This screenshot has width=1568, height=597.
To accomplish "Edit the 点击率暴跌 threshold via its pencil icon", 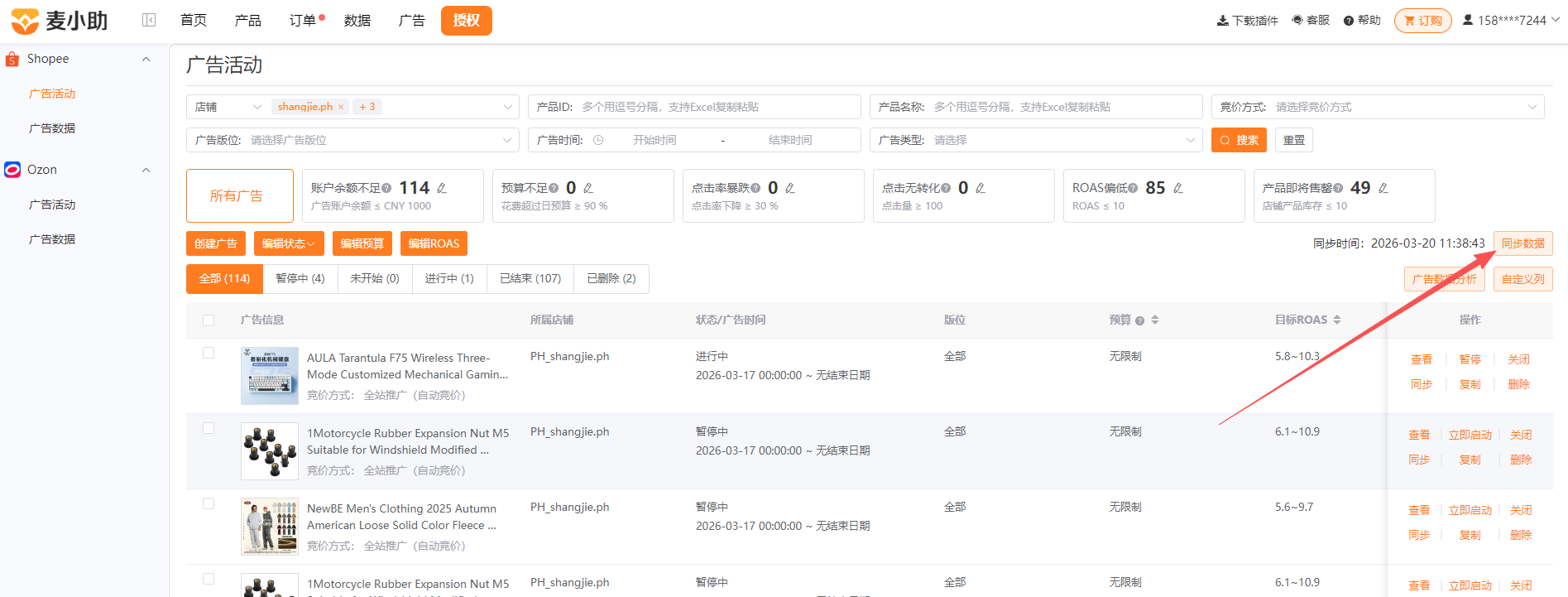I will [790, 189].
